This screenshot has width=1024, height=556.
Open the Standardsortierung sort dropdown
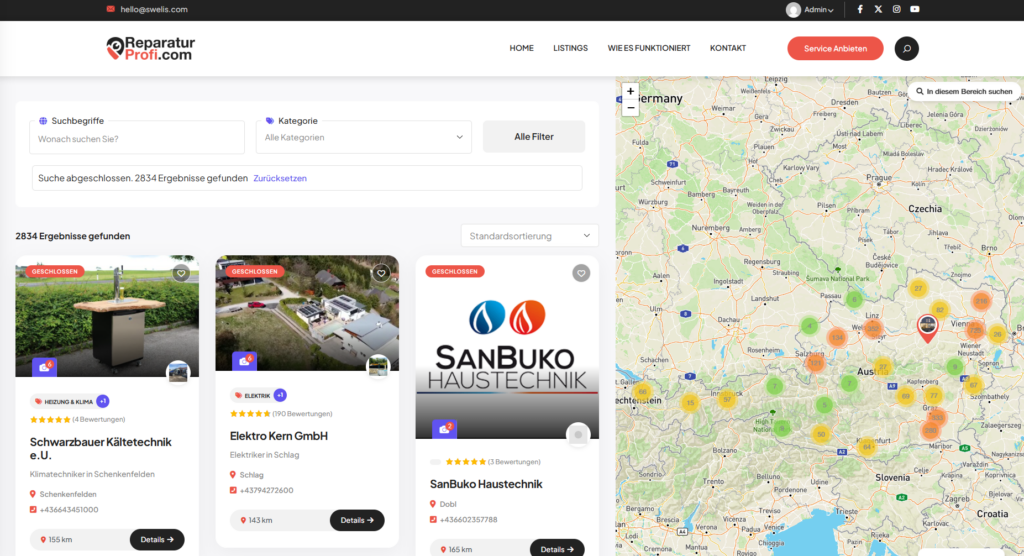tap(529, 236)
